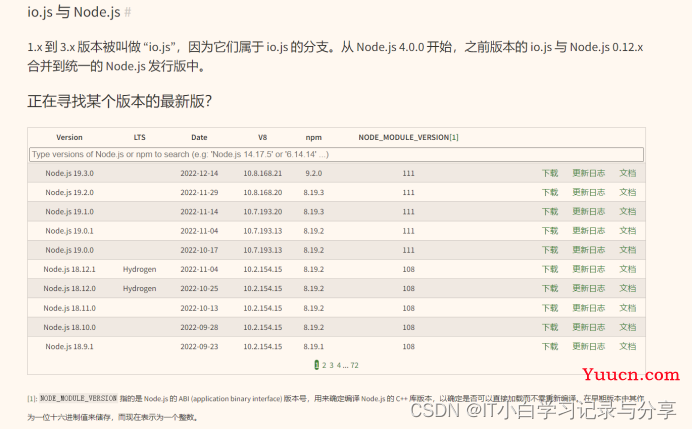Go to pagination page 2
The width and height of the screenshot is (692, 429).
[324, 365]
